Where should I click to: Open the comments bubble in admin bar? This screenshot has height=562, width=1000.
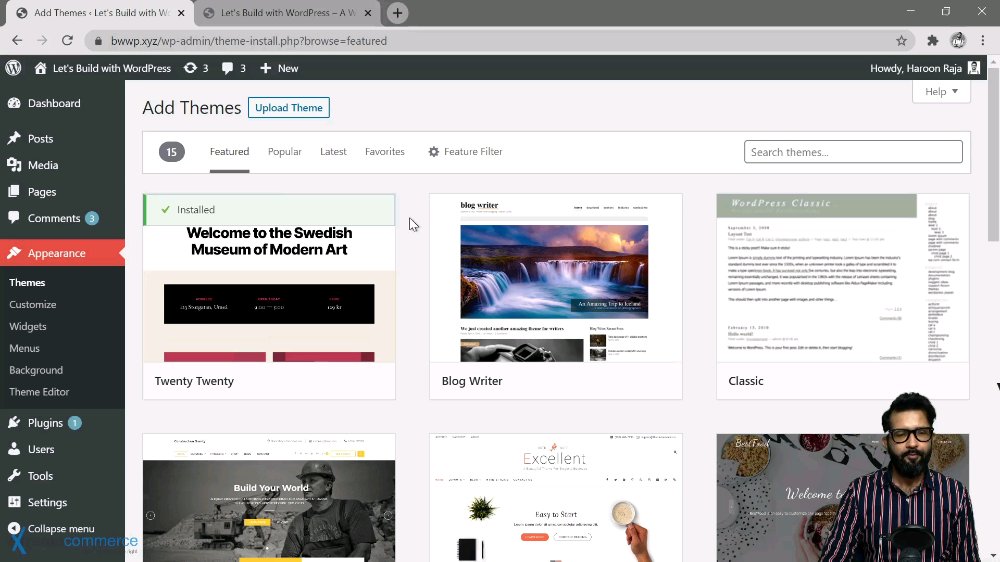(x=227, y=68)
